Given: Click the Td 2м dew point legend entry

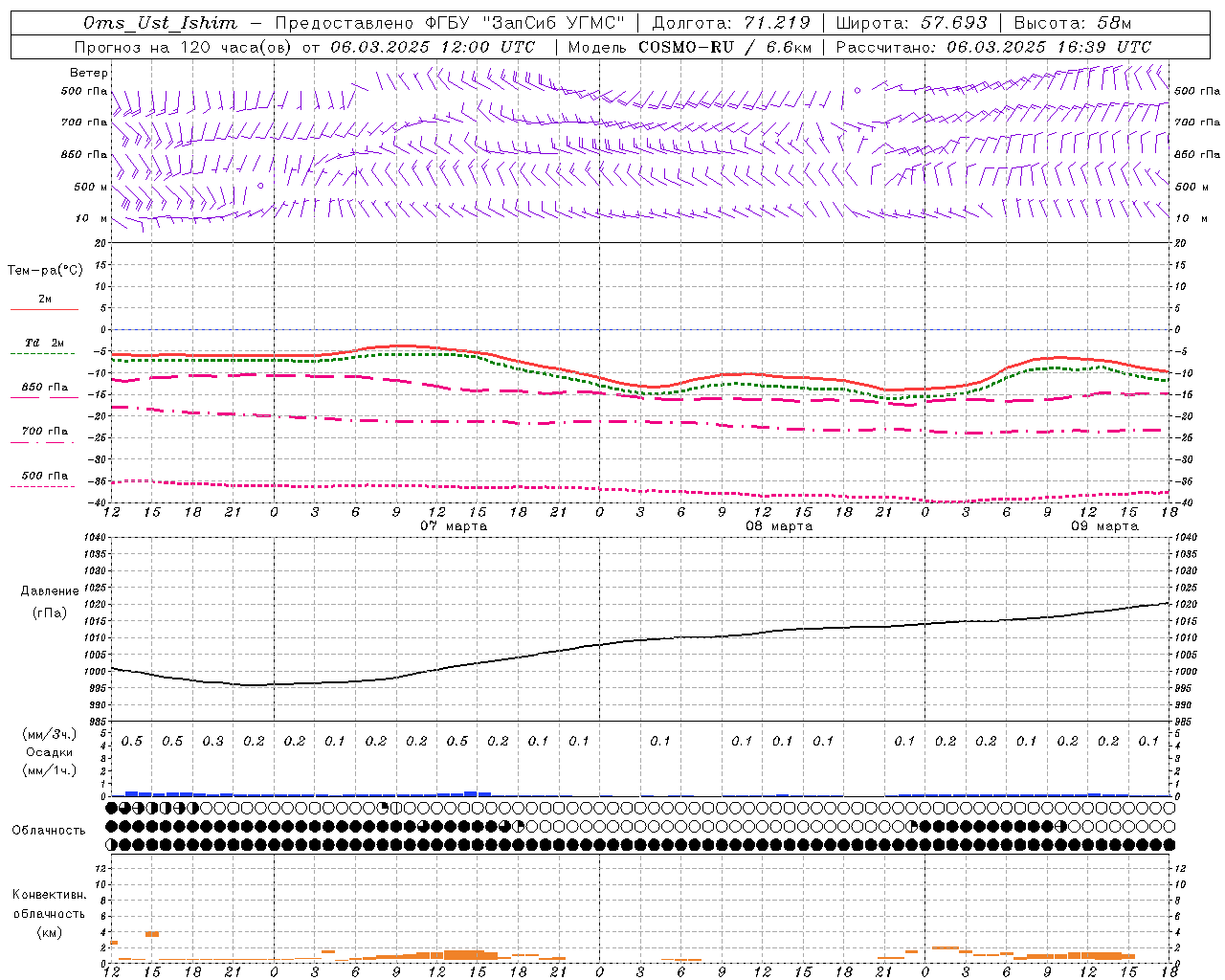Looking at the screenshot, I should pos(44,343).
